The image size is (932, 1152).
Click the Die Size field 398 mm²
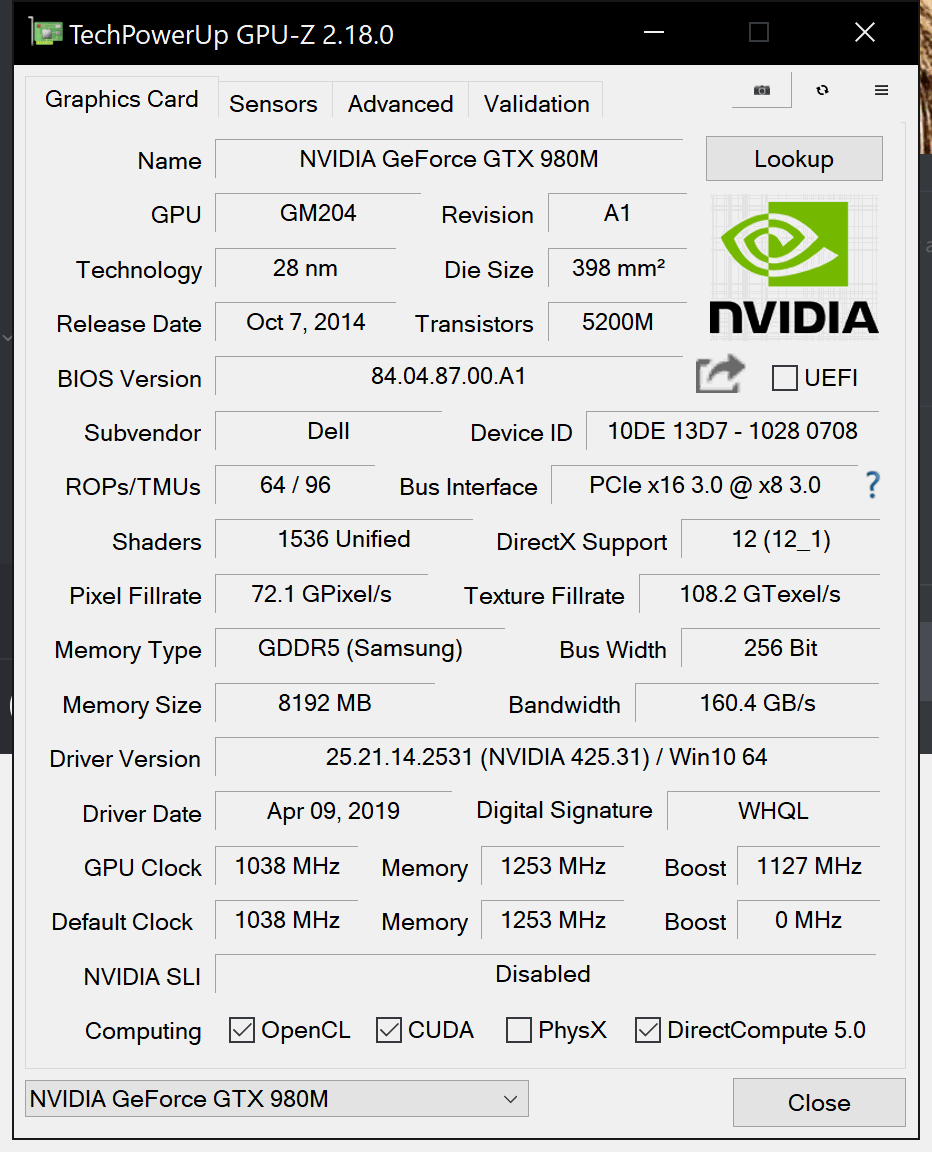click(618, 267)
